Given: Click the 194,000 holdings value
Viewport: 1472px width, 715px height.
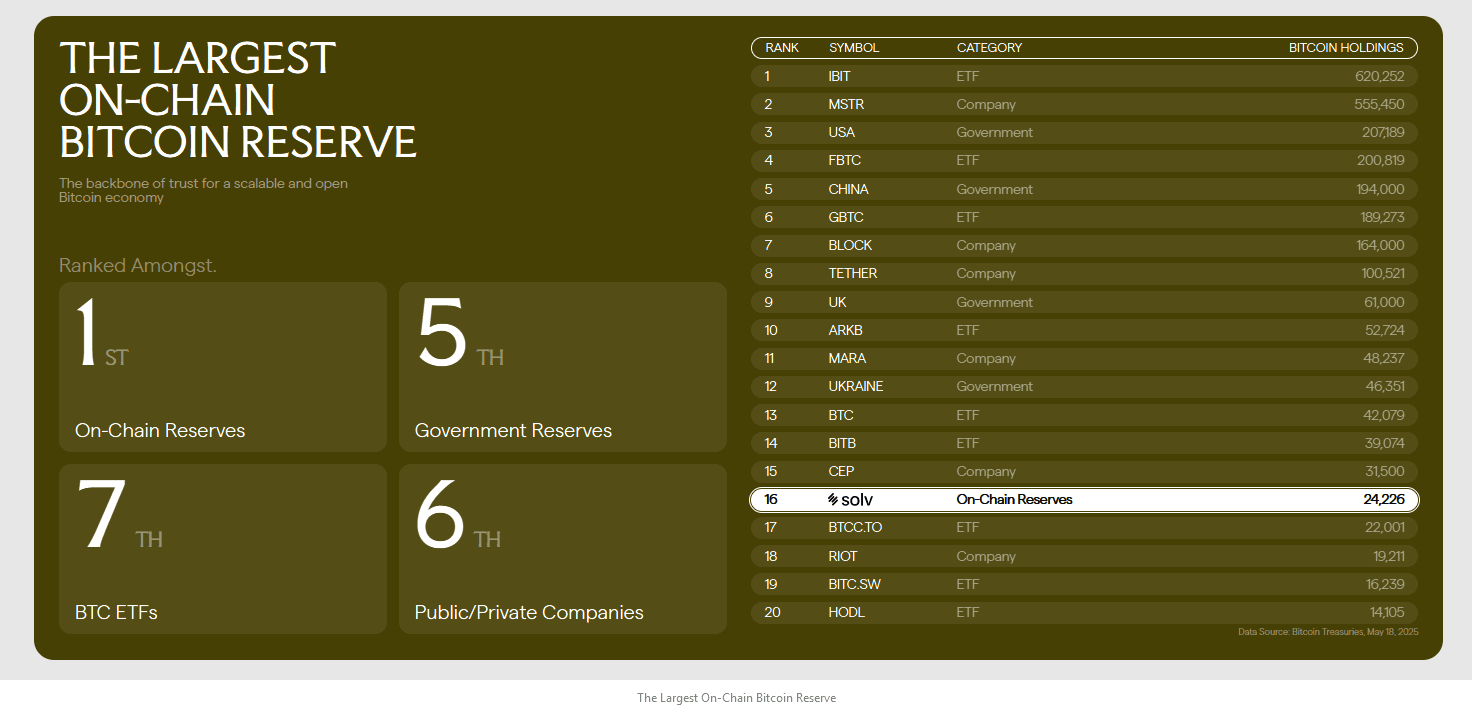Looking at the screenshot, I should (x=1381, y=189).
